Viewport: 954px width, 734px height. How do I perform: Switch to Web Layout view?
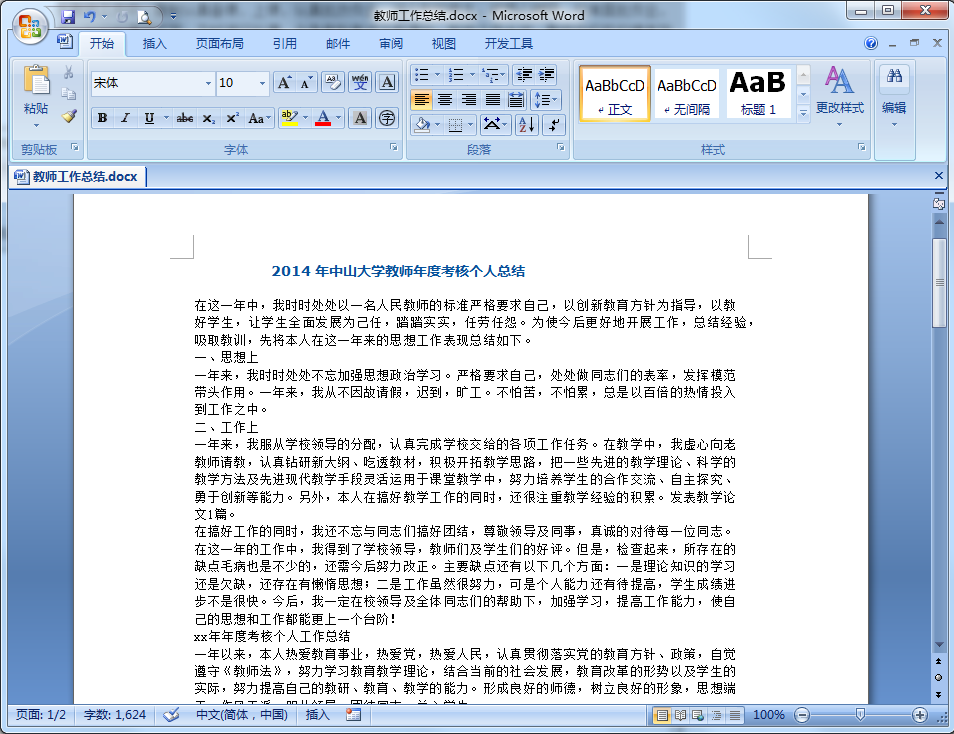[x=698, y=715]
